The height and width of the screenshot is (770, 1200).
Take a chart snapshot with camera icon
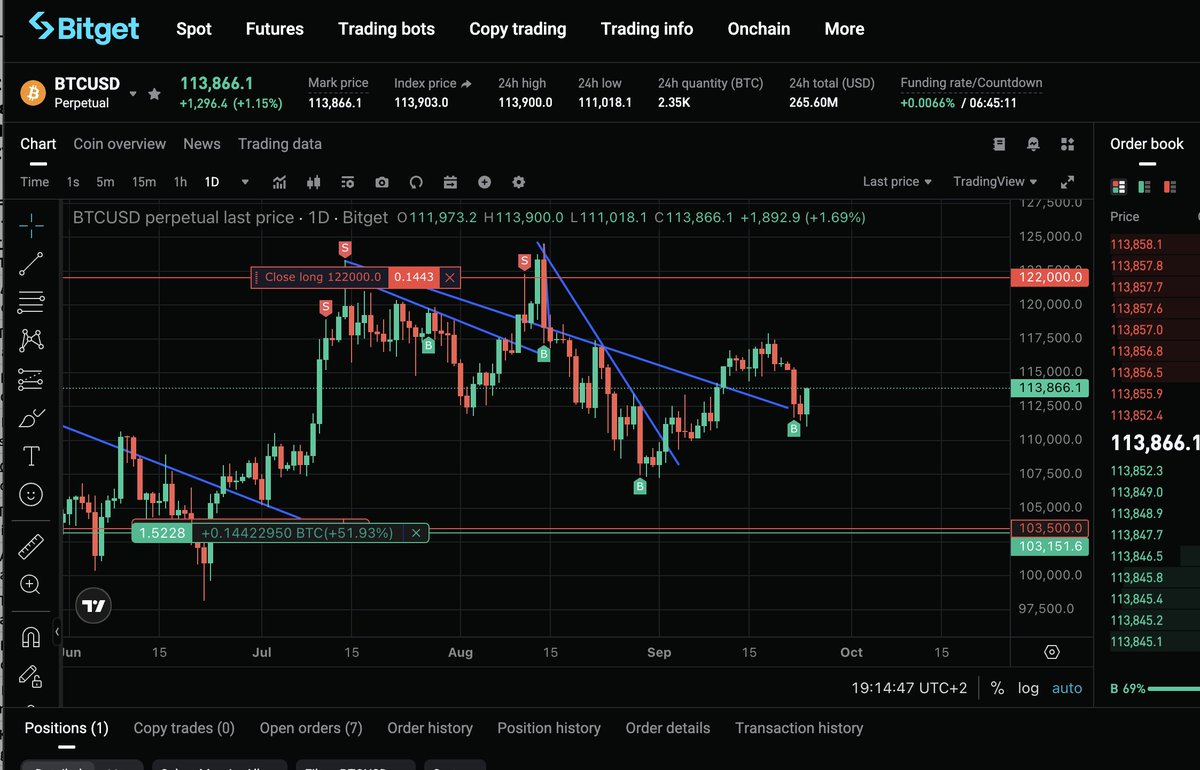pyautogui.click(x=382, y=182)
